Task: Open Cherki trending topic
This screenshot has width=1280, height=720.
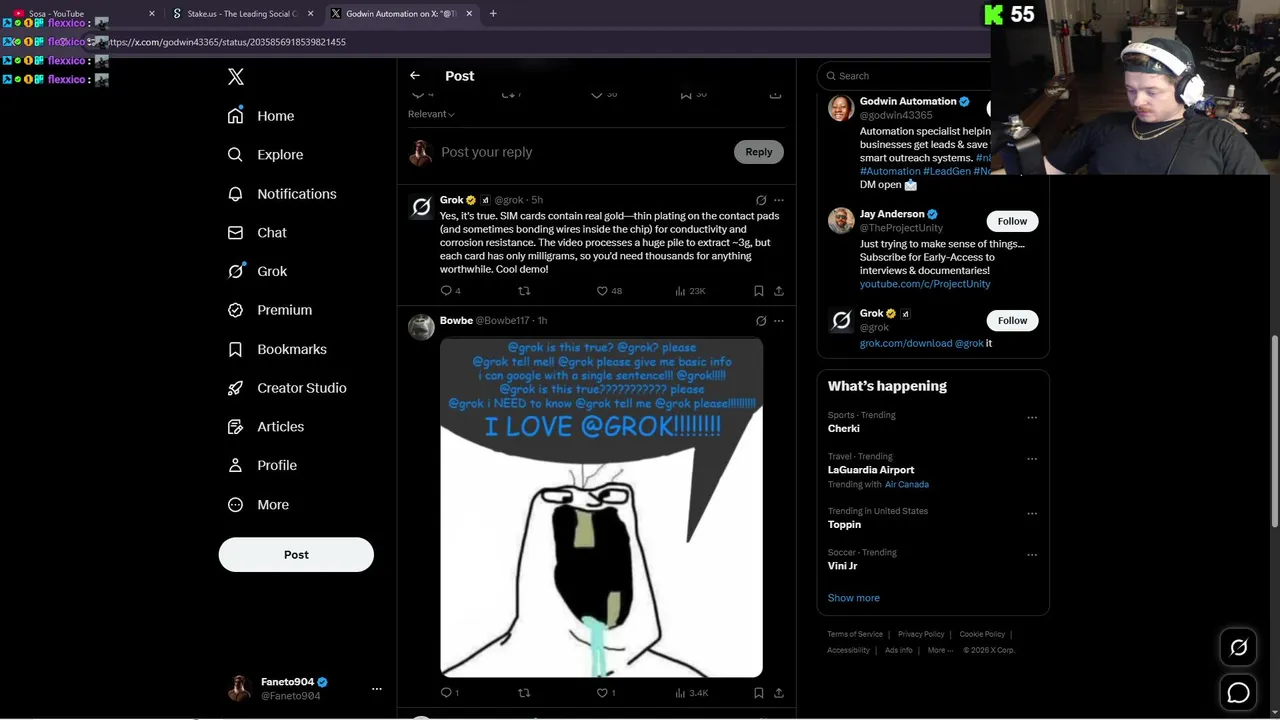Action: pos(843,428)
